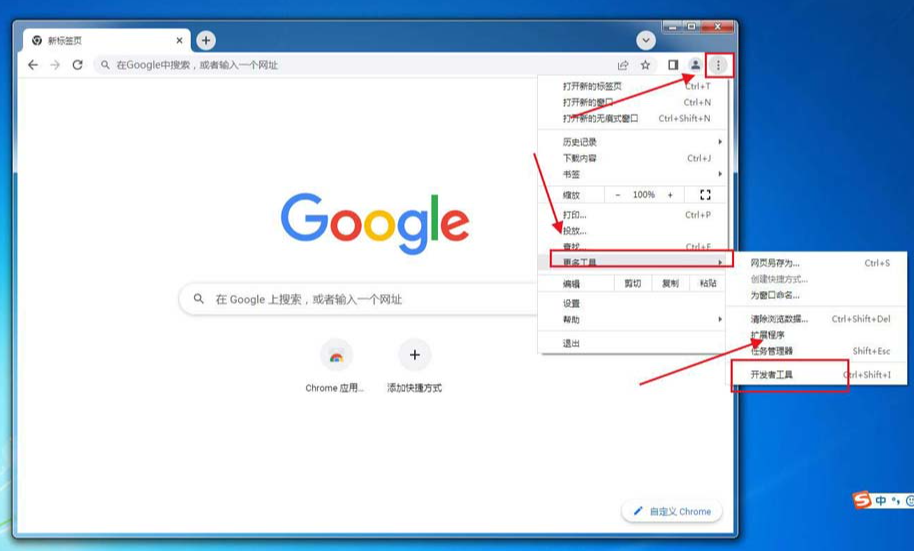Viewport: 914px width, 551px height.
Task: Select the 新标签页 tab
Action: point(107,40)
